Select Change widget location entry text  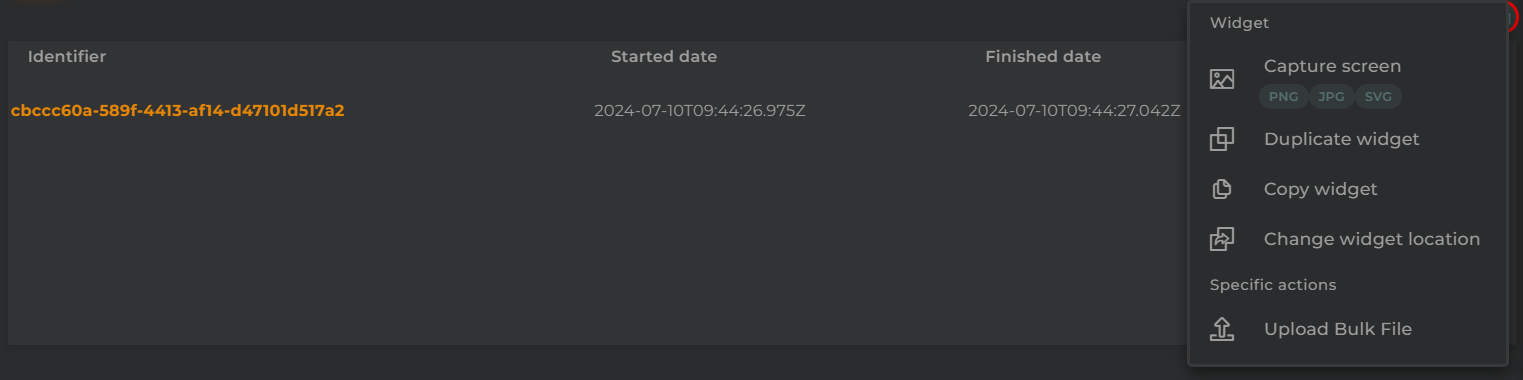point(1371,239)
